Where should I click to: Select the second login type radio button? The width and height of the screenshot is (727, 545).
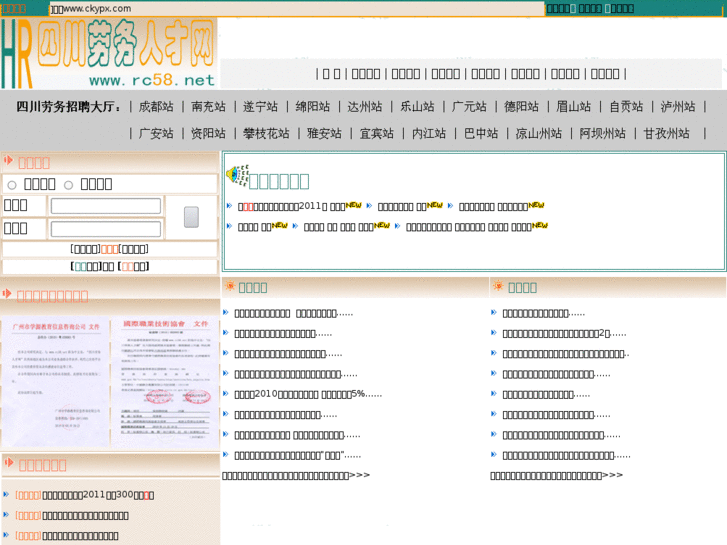click(x=69, y=185)
